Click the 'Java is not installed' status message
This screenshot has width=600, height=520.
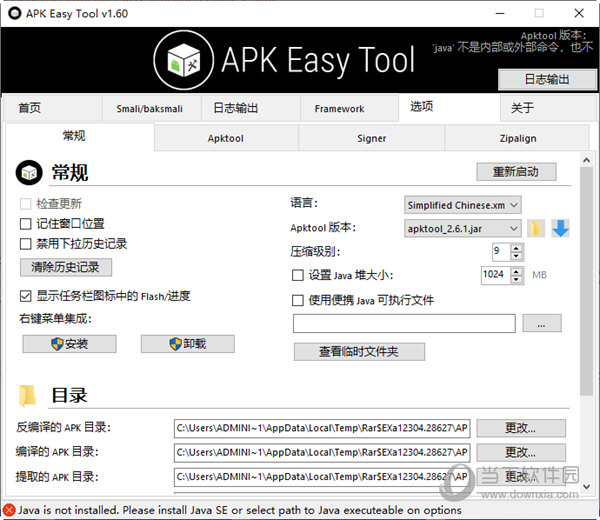click(x=240, y=510)
